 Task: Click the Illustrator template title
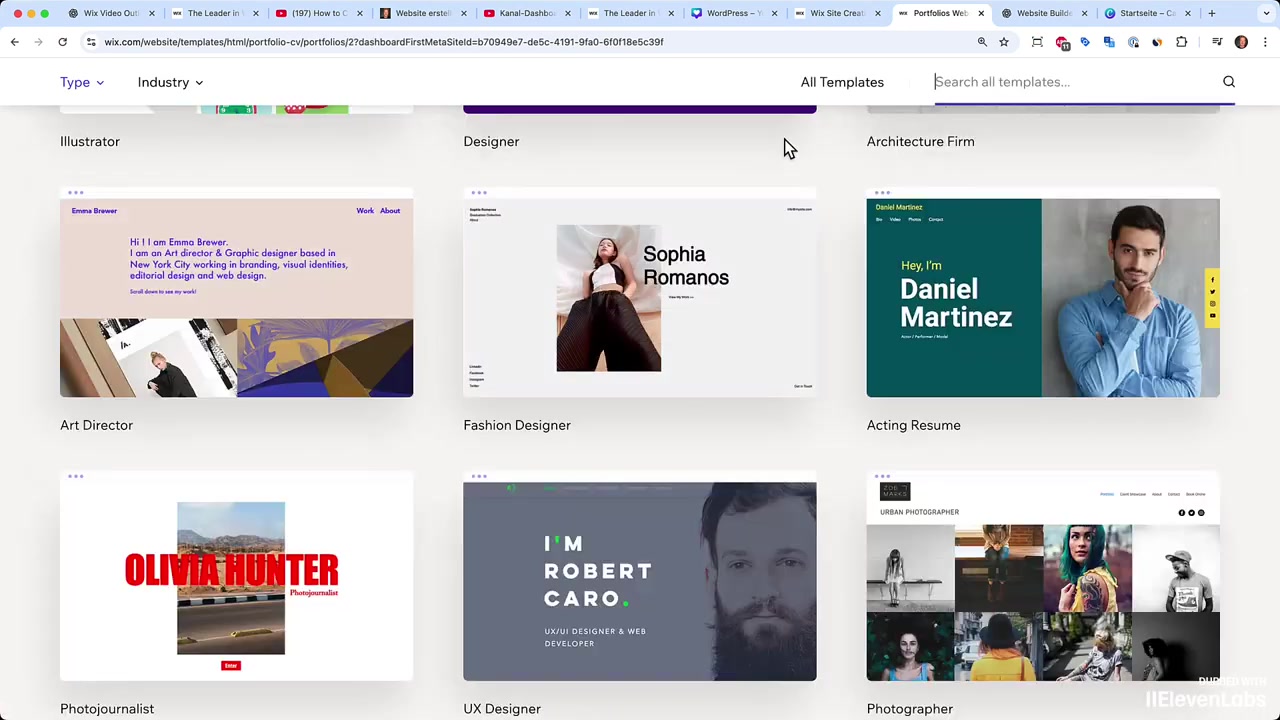(90, 141)
